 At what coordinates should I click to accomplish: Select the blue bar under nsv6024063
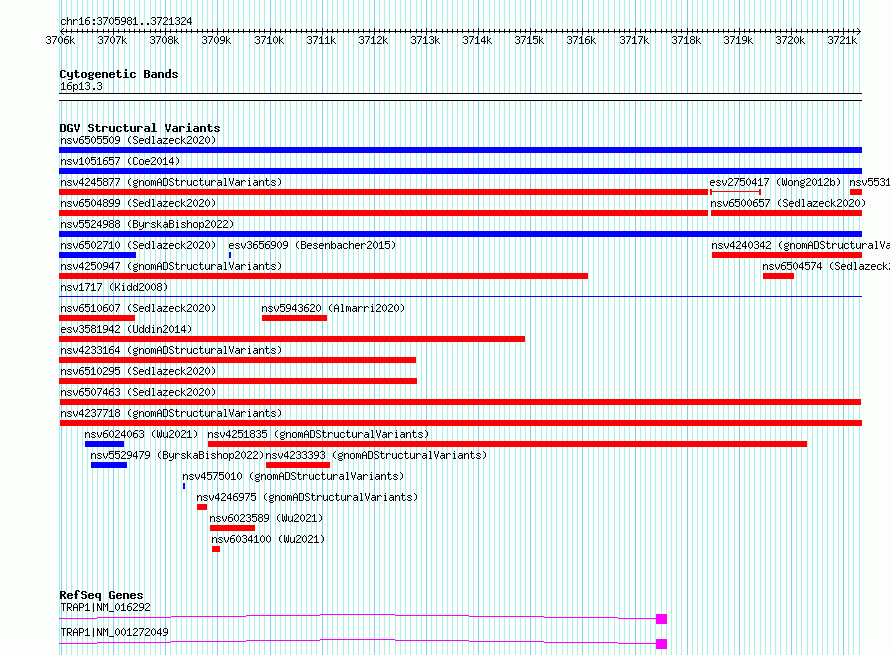(x=104, y=444)
